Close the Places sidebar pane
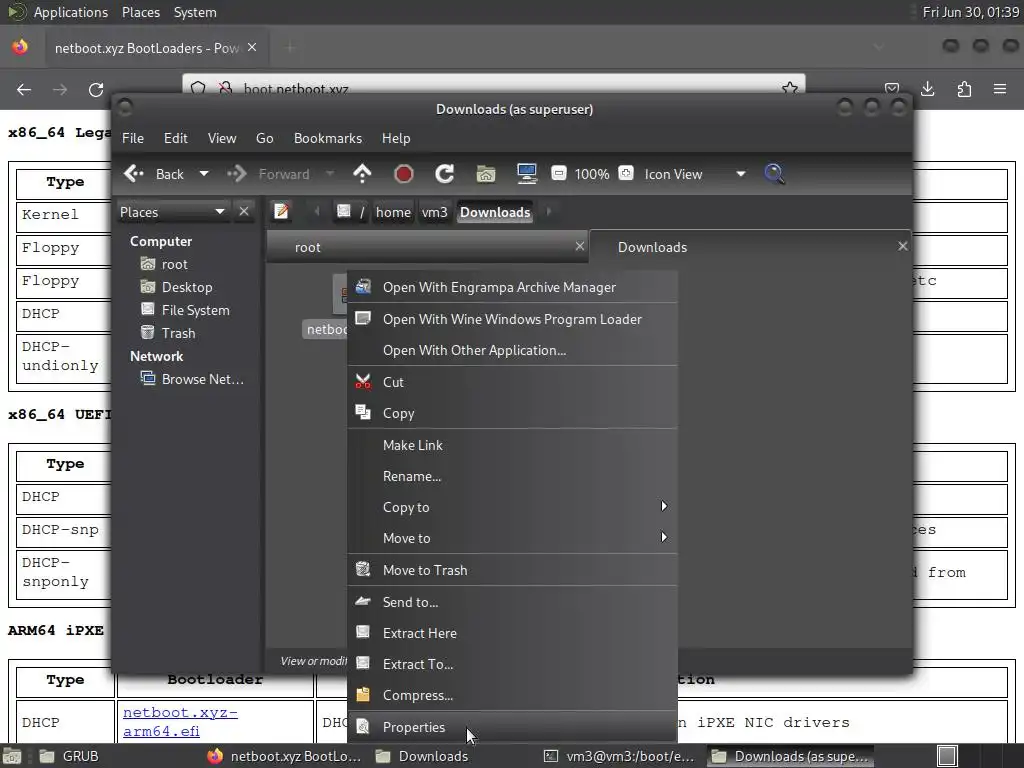 pos(244,212)
